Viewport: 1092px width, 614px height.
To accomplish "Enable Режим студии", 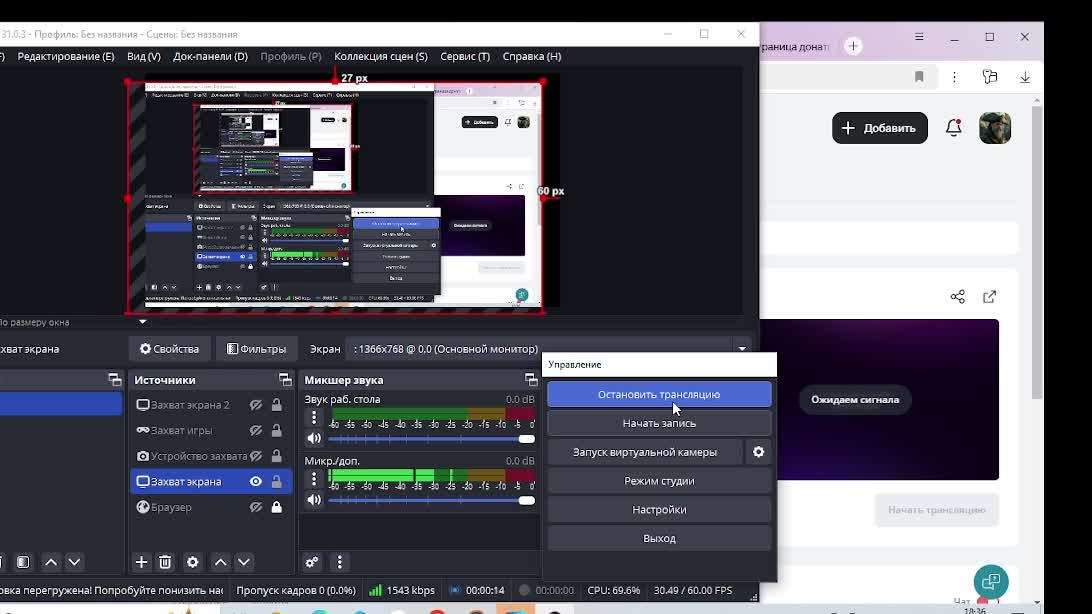I will (x=659, y=481).
